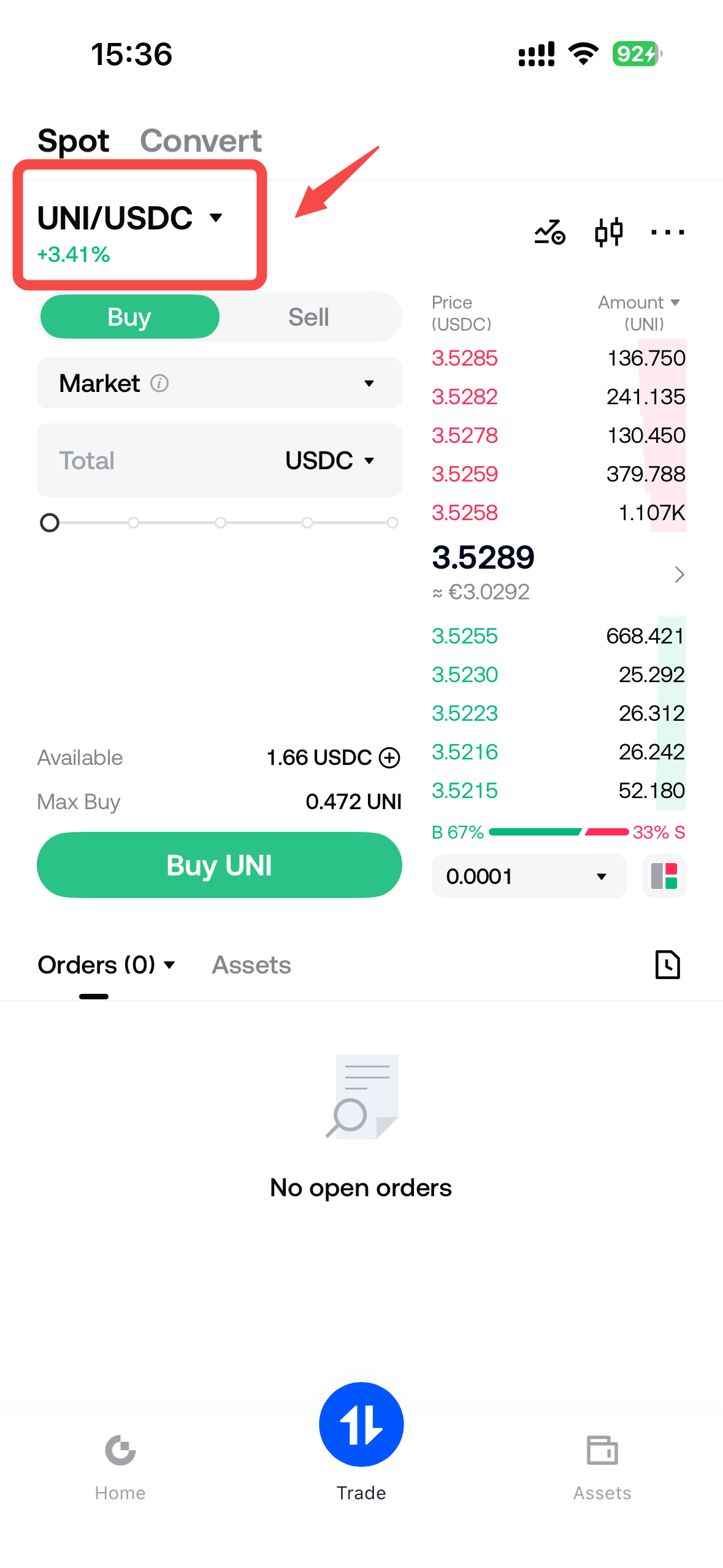
Task: Change the order book layout icon
Action: click(x=664, y=876)
